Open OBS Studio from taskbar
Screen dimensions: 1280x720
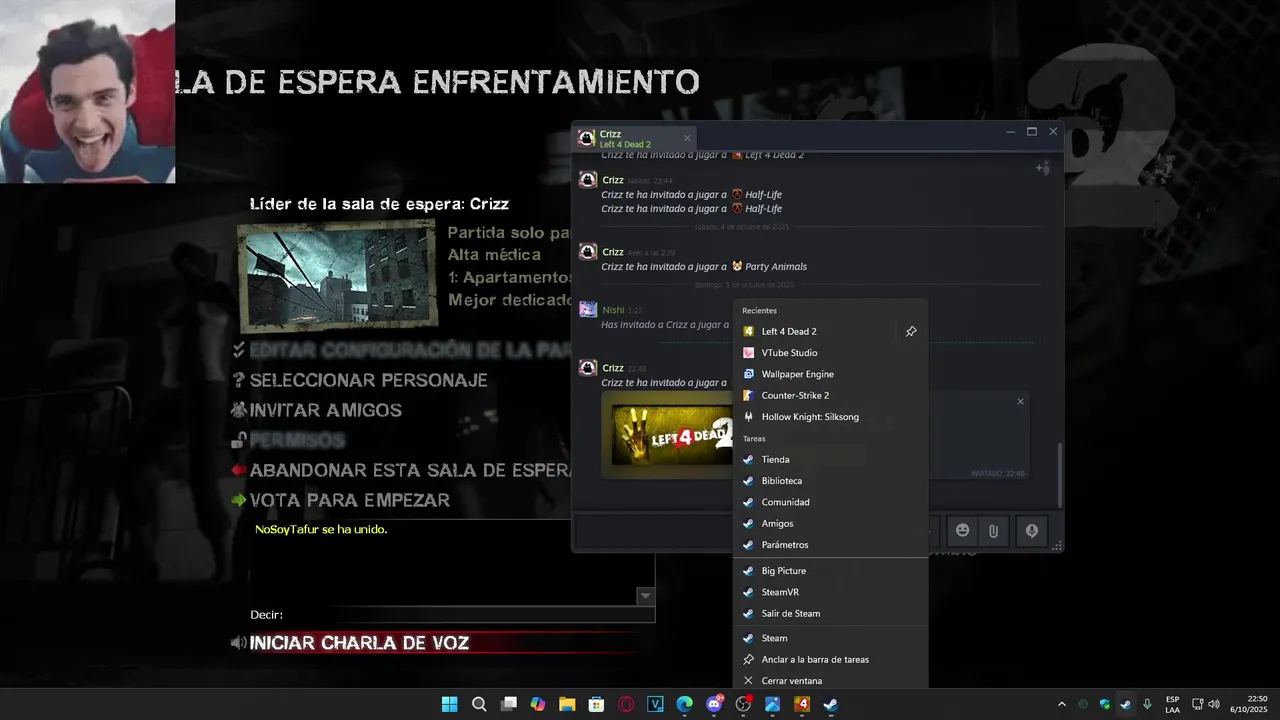(743, 704)
